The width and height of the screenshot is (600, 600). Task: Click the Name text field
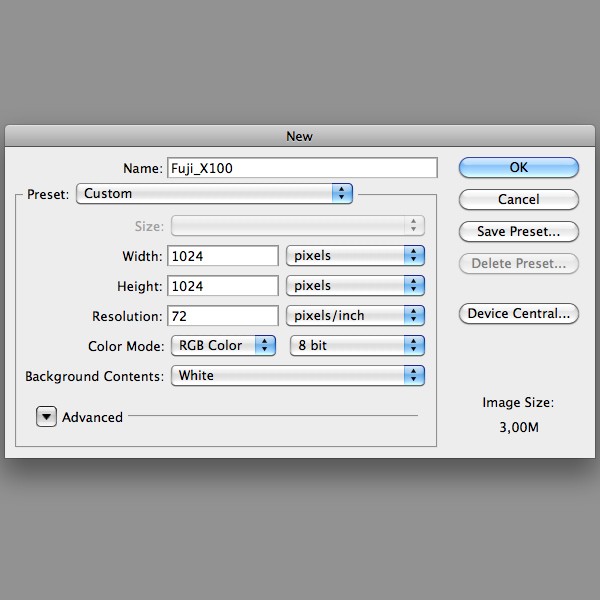(302, 168)
